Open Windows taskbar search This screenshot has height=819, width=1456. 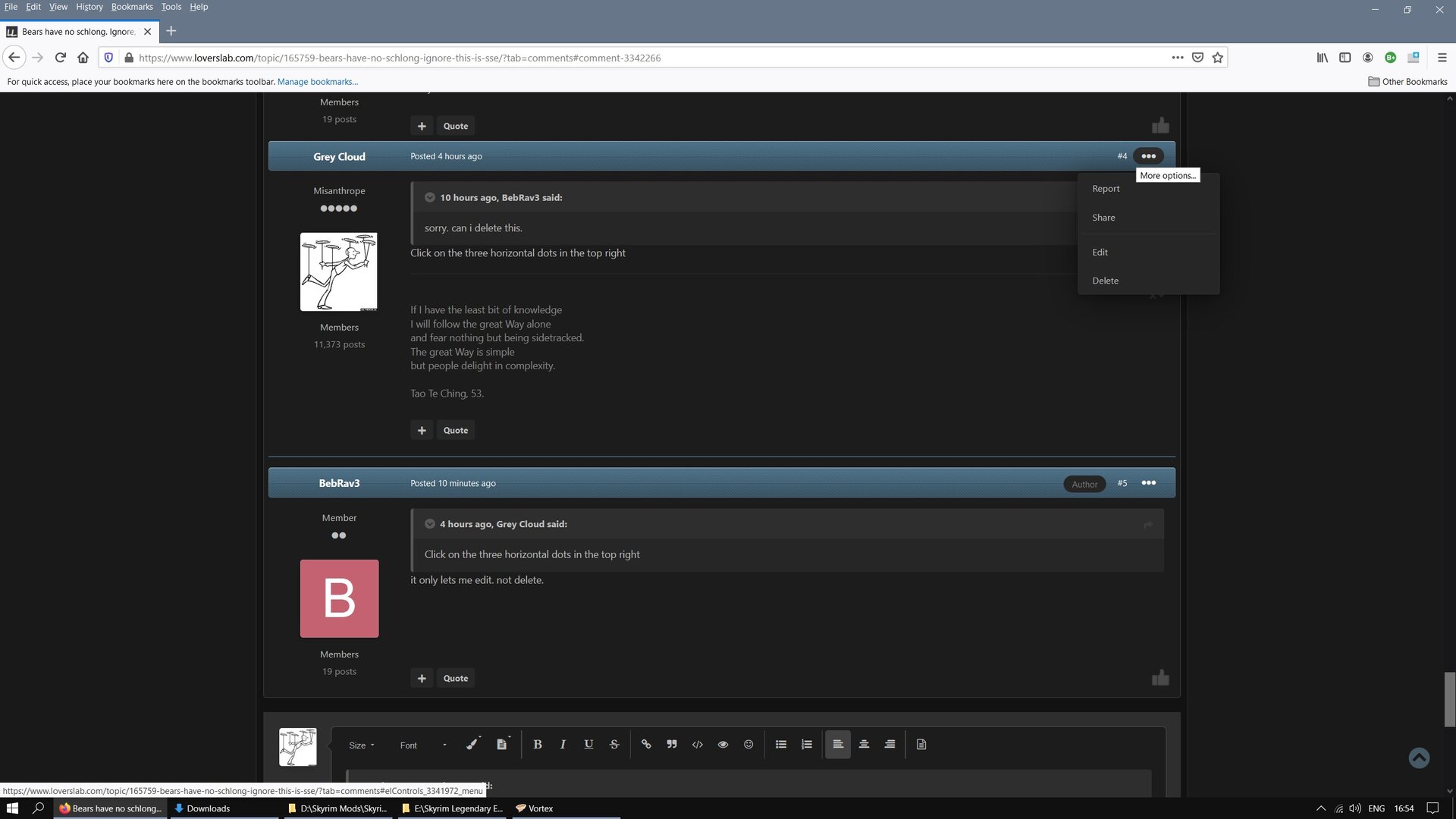pos(39,808)
